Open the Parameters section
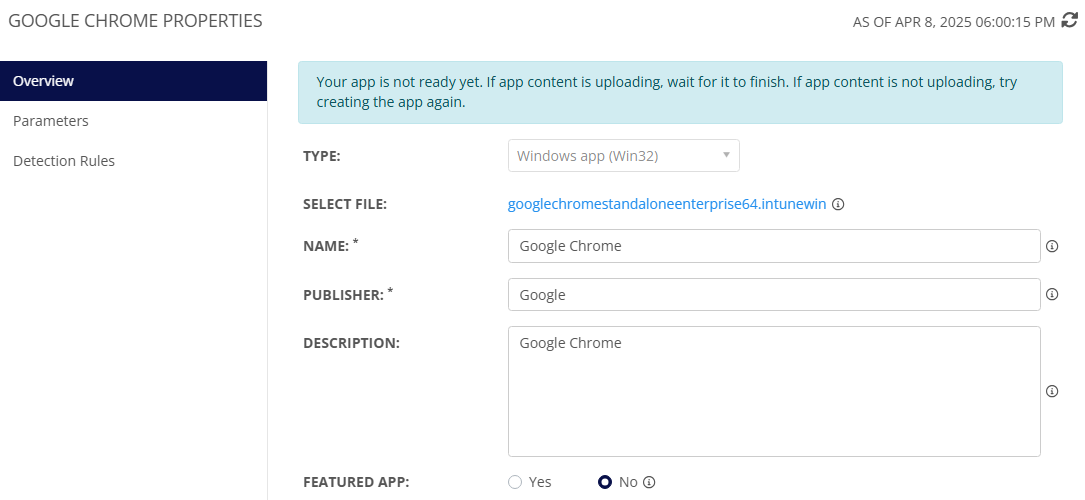1085x500 pixels. (51, 121)
